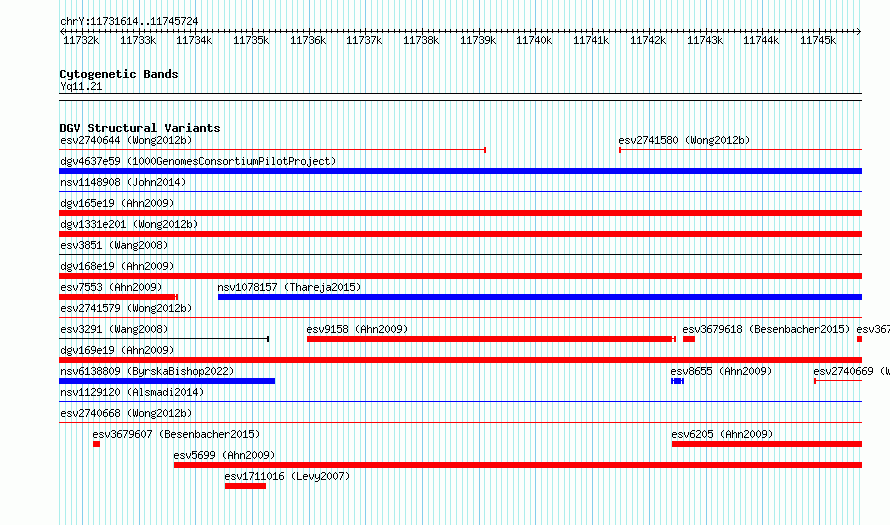This screenshot has height=525, width=890.
Task: Click the 11737k ruler position
Action: (x=364, y=40)
